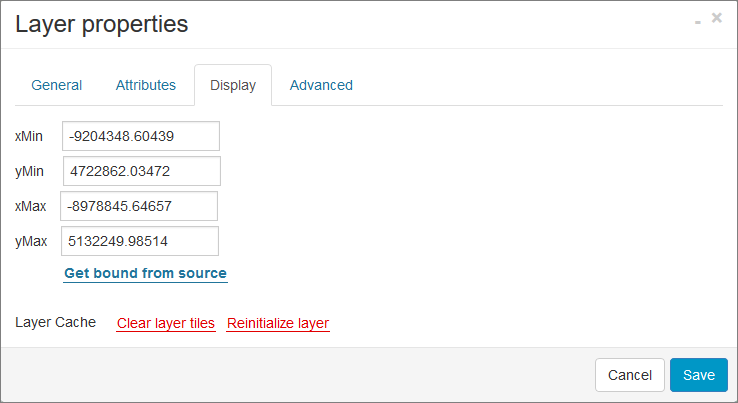Viewport: 738px width, 403px height.
Task: Cancel the layer property changes
Action: [x=630, y=375]
